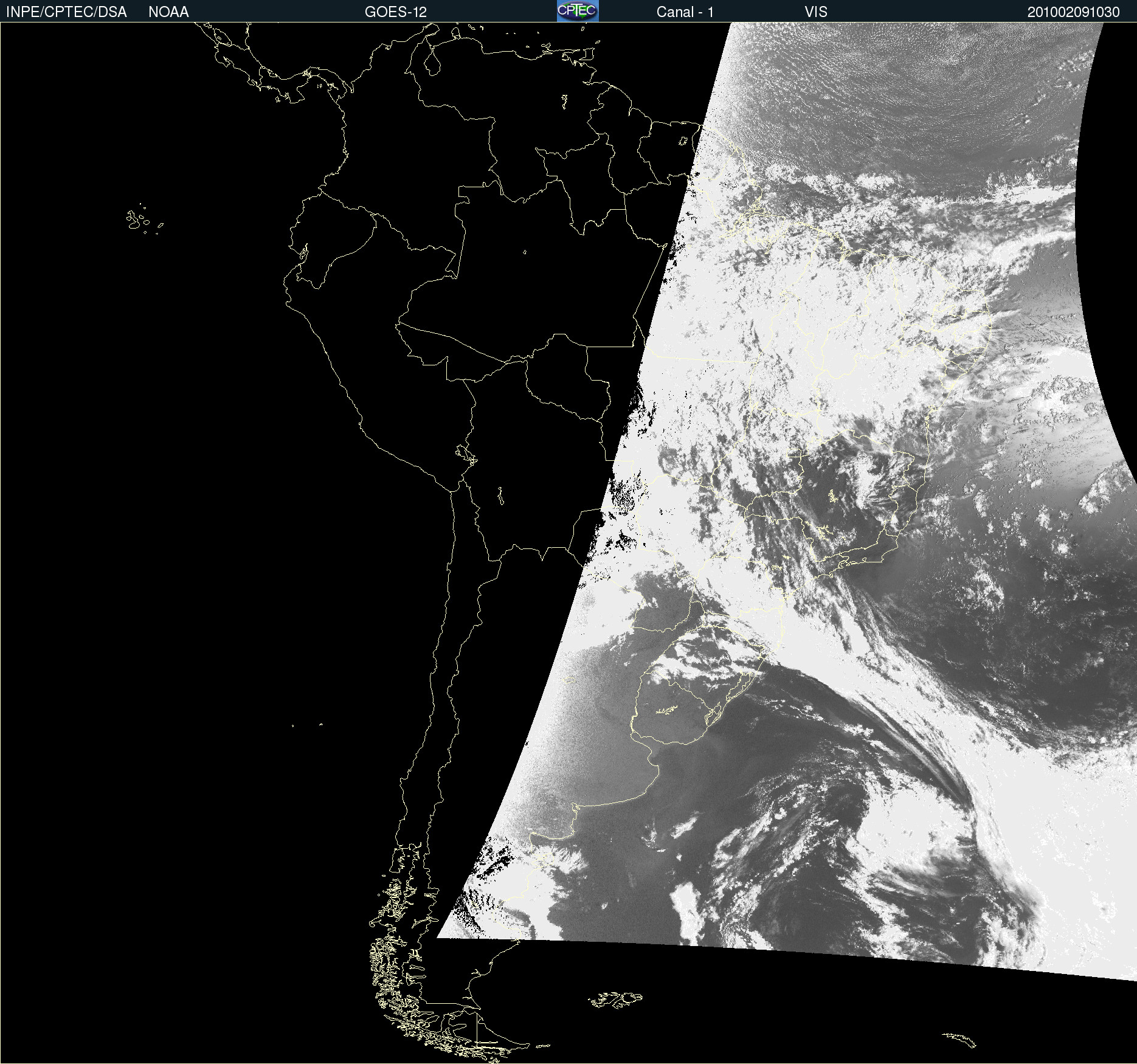Click the VIS channel label
The width and height of the screenshot is (1137, 1064).
point(816,12)
